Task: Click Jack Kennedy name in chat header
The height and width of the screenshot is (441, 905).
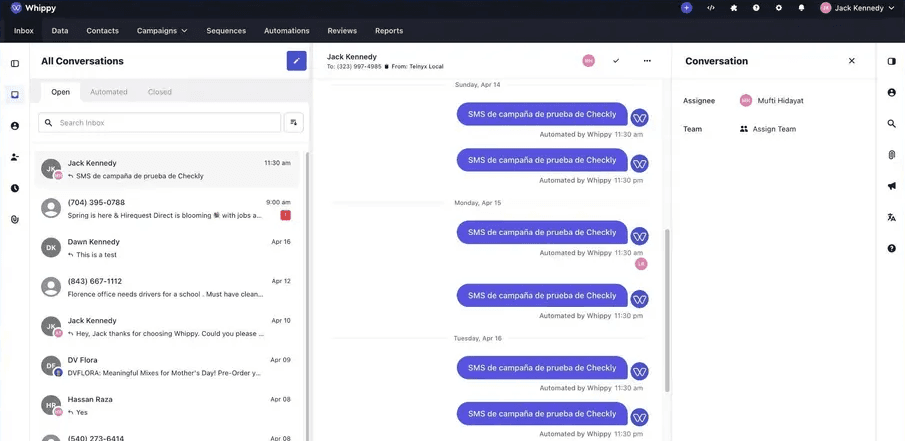Action: 351,57
